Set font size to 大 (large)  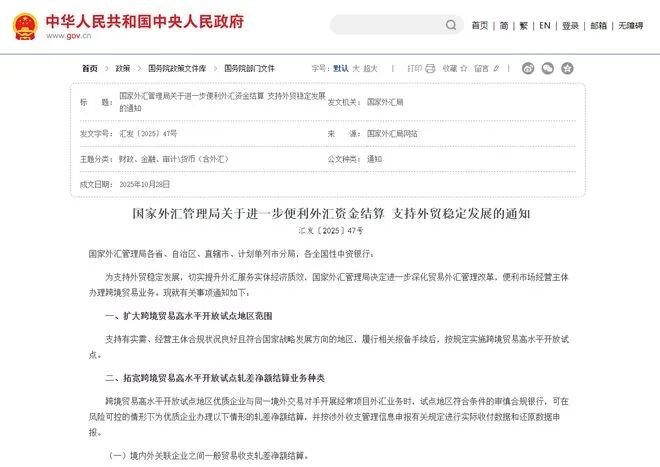tap(356, 68)
